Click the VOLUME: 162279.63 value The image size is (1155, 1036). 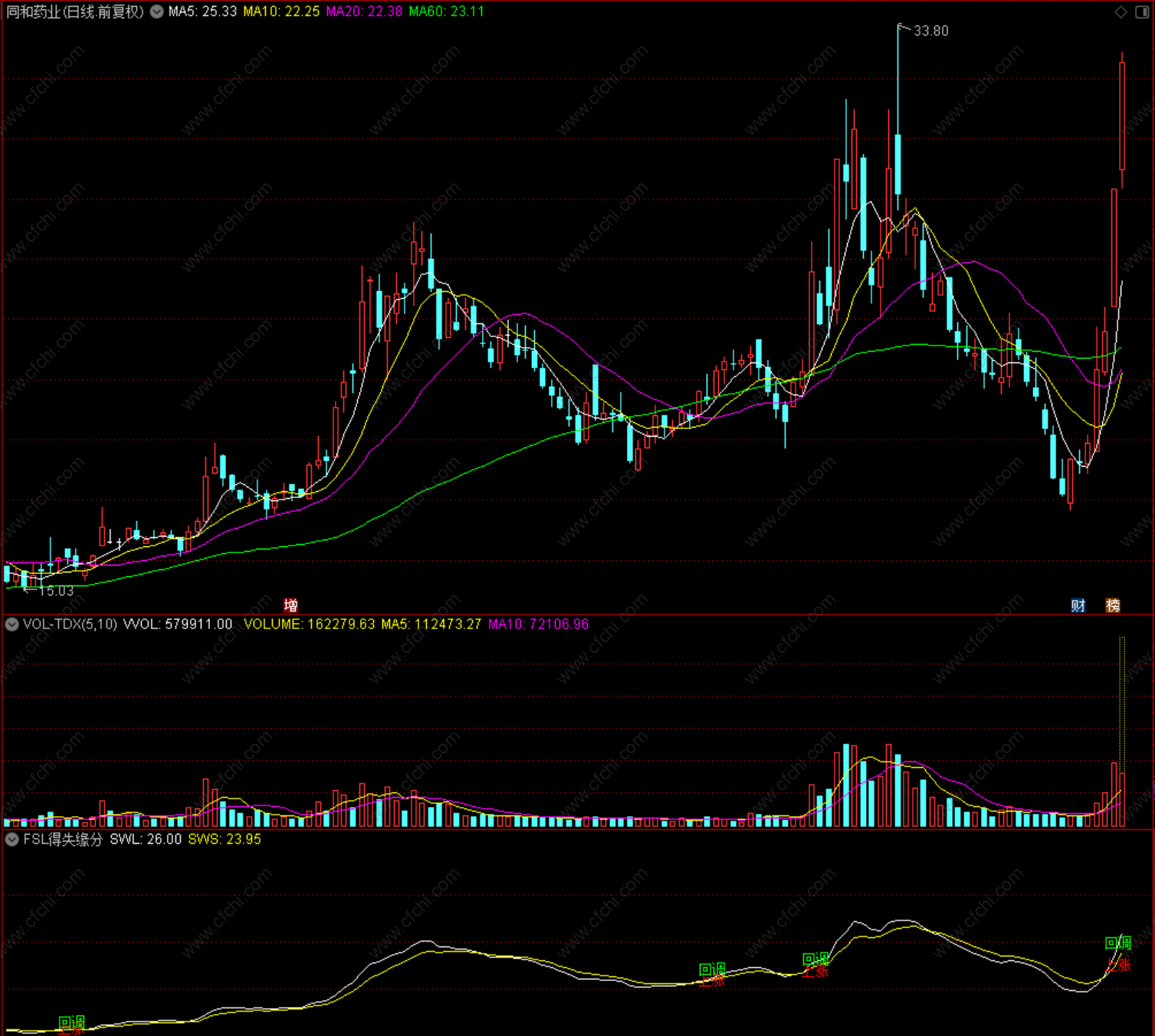pos(310,625)
